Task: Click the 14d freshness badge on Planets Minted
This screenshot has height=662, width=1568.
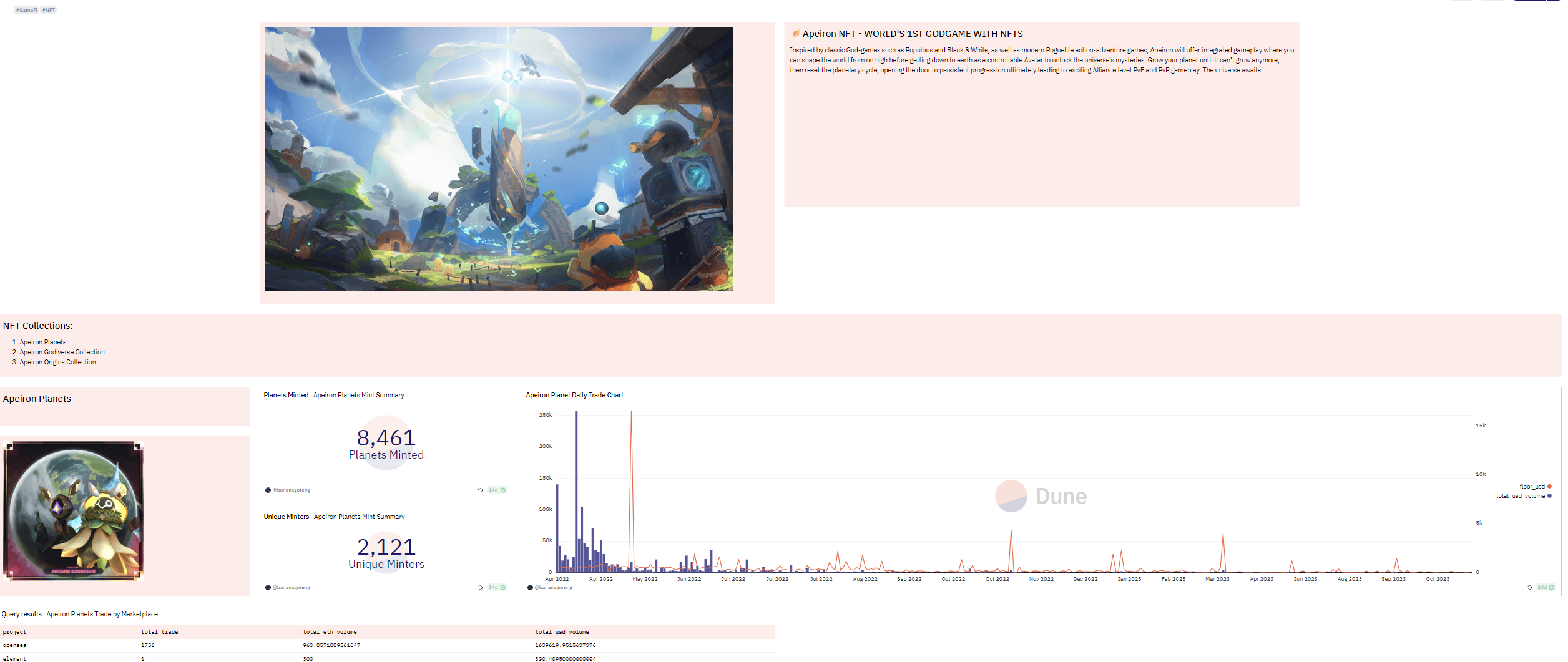Action: tap(497, 490)
